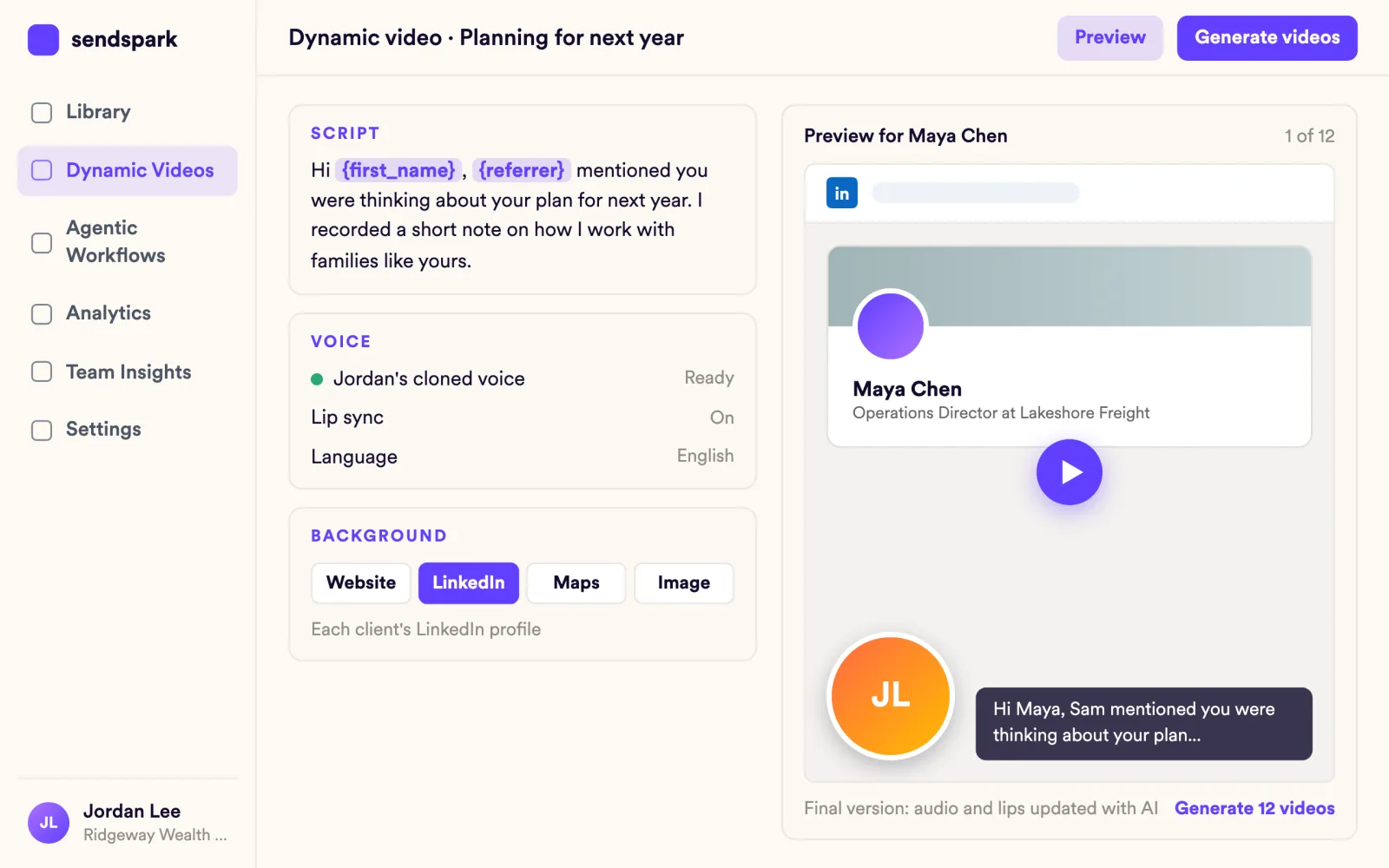Click the Maya Chen name in profile card
1389x868 pixels.
907,389
